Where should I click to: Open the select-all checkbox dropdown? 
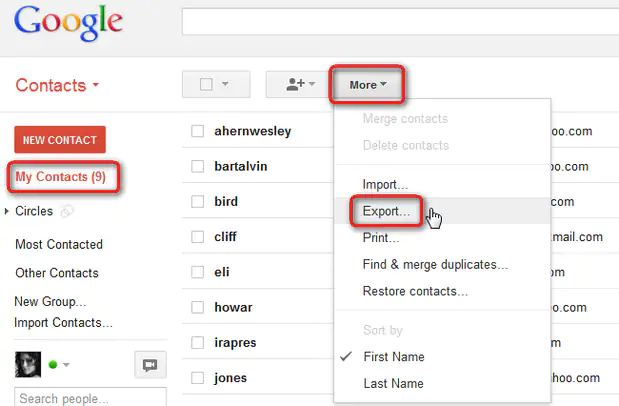click(x=215, y=85)
